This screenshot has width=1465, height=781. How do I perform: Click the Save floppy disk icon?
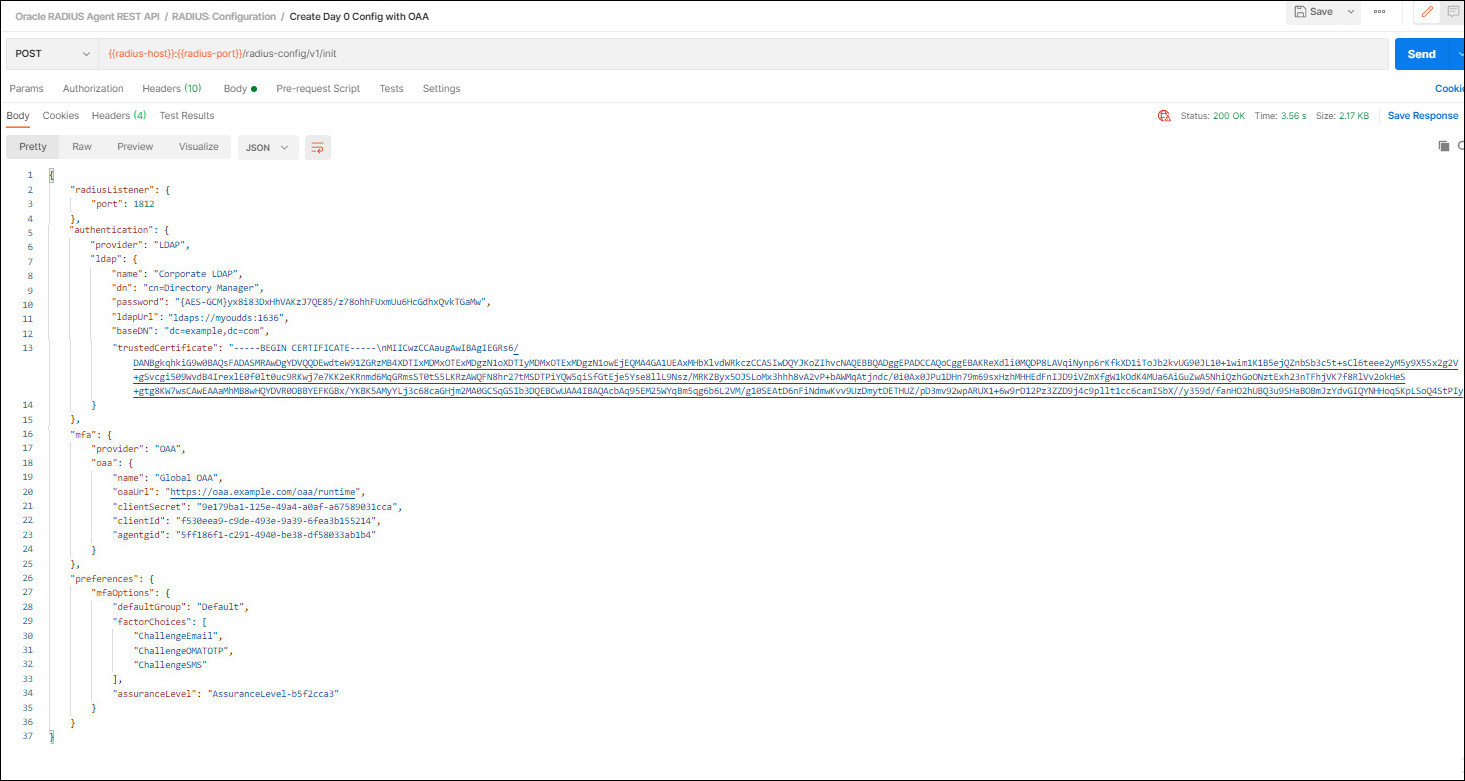[1300, 12]
